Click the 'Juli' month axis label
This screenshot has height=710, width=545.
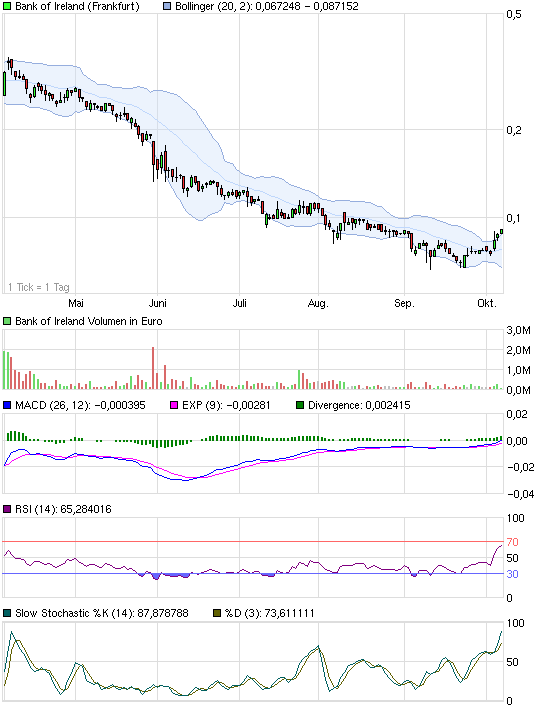(239, 303)
